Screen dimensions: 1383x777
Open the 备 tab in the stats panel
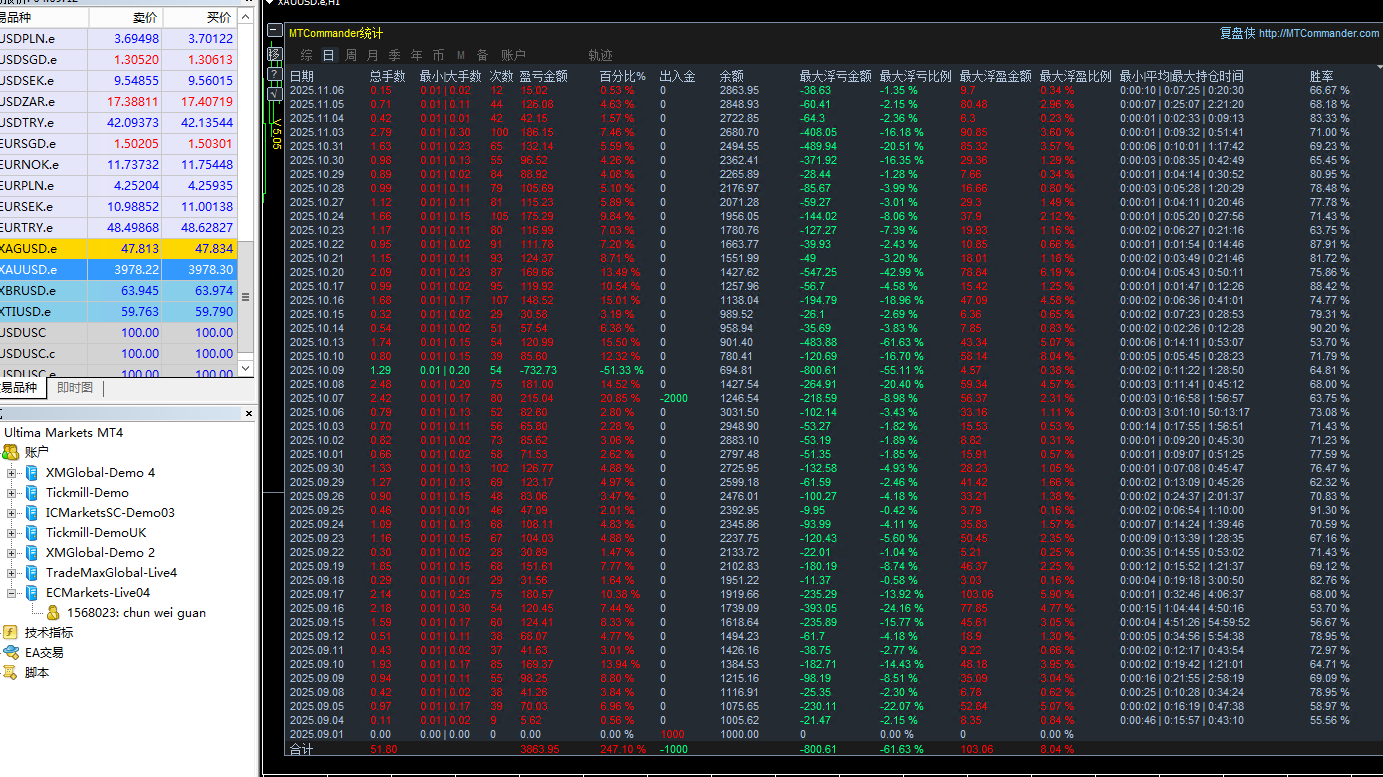pos(483,55)
